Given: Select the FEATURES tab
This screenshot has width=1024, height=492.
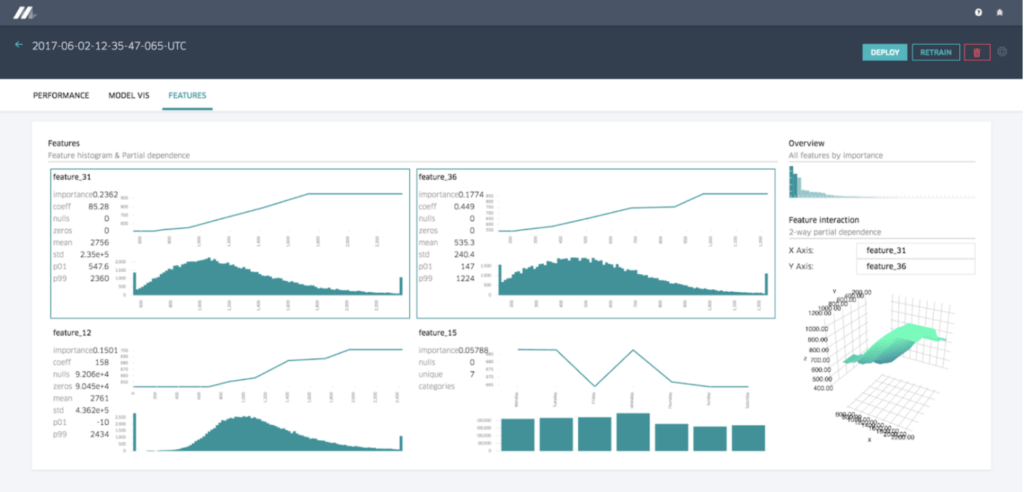Looking at the screenshot, I should [187, 95].
